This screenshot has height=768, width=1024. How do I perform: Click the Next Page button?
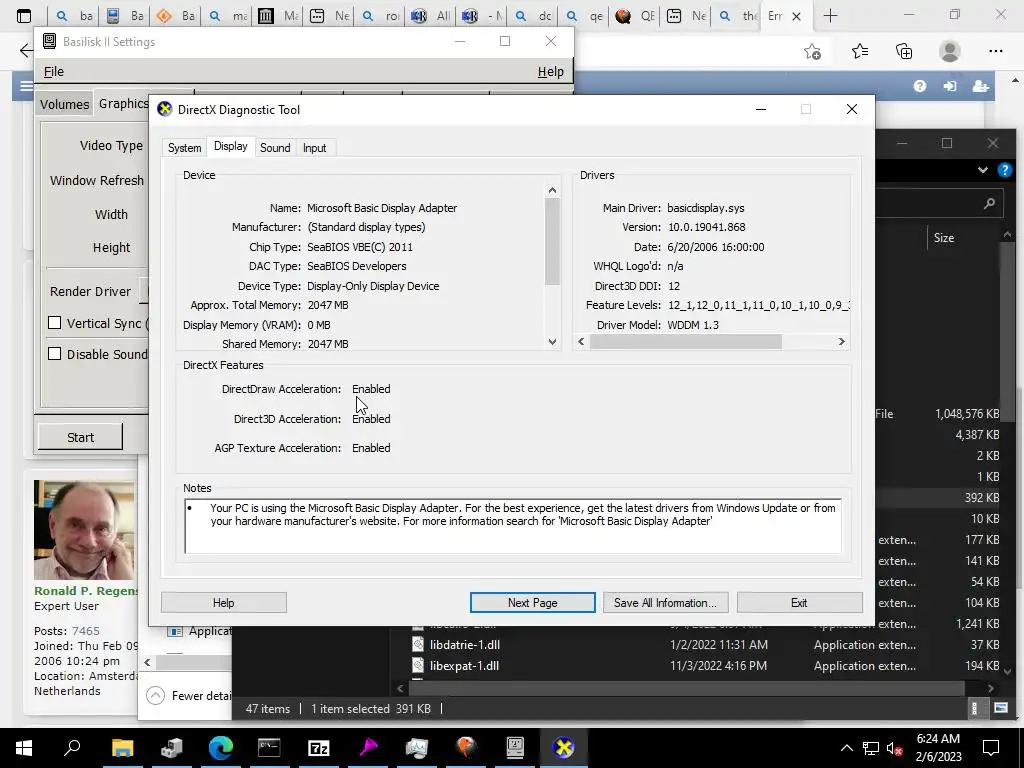click(532, 603)
